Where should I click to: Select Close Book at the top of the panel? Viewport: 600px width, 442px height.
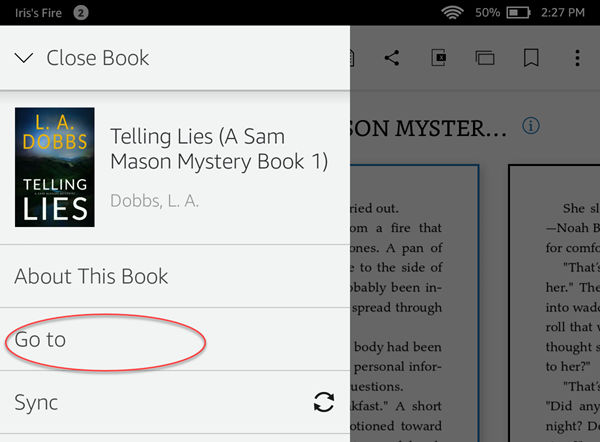(98, 58)
